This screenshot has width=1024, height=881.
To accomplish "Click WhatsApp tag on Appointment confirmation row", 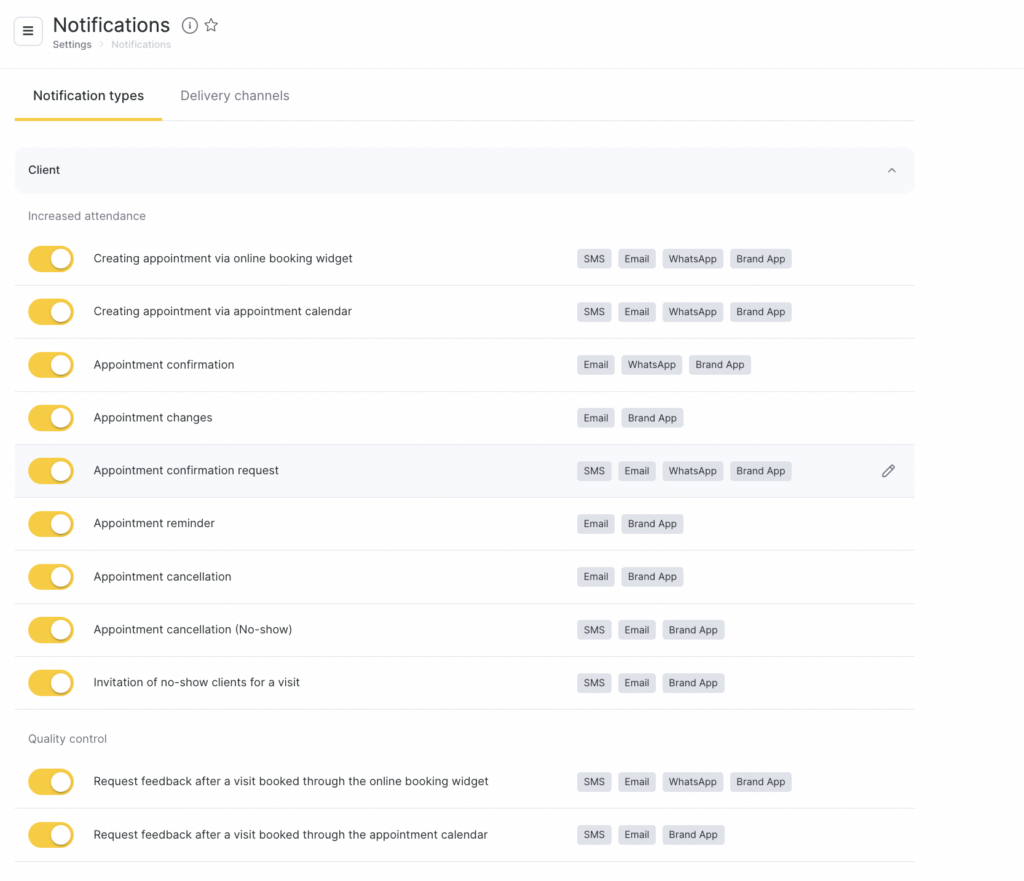I will [x=652, y=365].
